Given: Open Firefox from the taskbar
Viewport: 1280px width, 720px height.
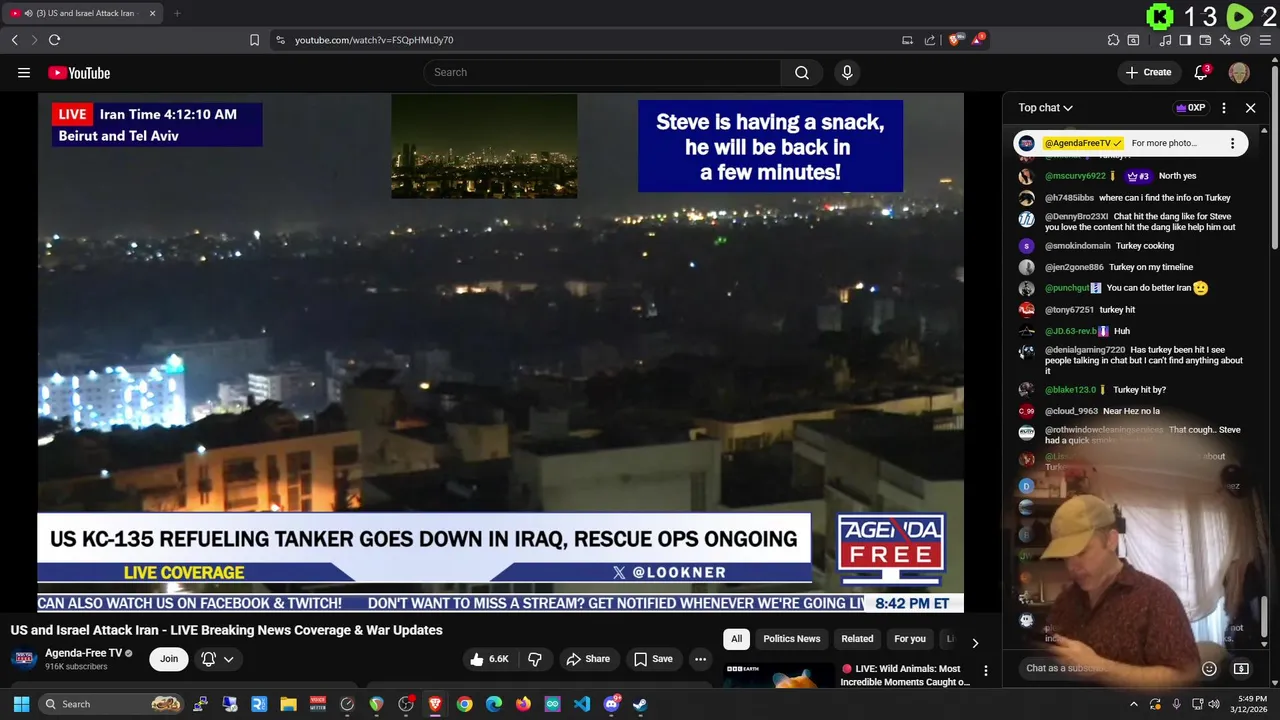Looking at the screenshot, I should click(523, 704).
